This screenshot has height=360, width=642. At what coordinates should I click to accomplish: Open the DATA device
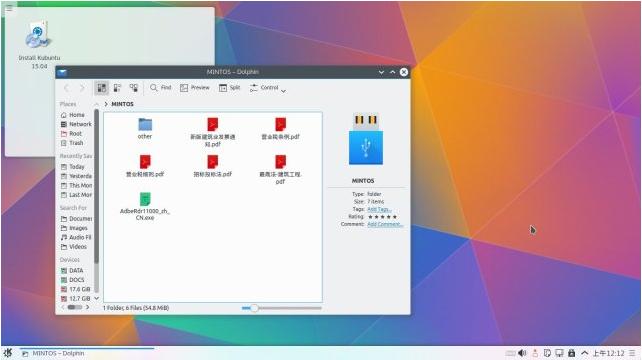coord(72,271)
